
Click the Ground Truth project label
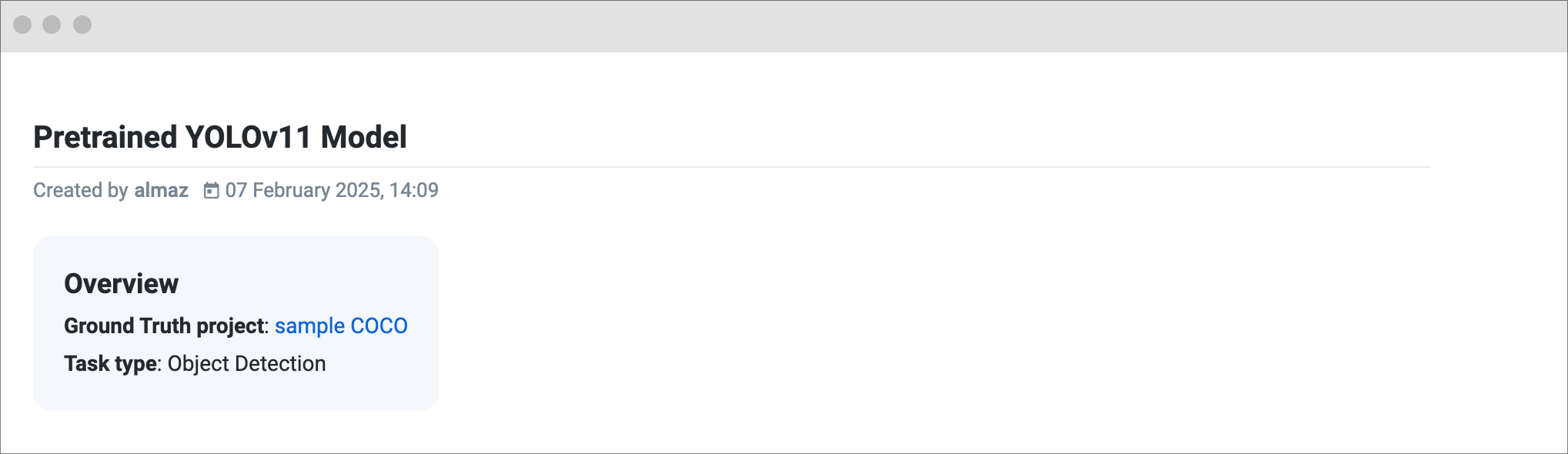coord(165,326)
